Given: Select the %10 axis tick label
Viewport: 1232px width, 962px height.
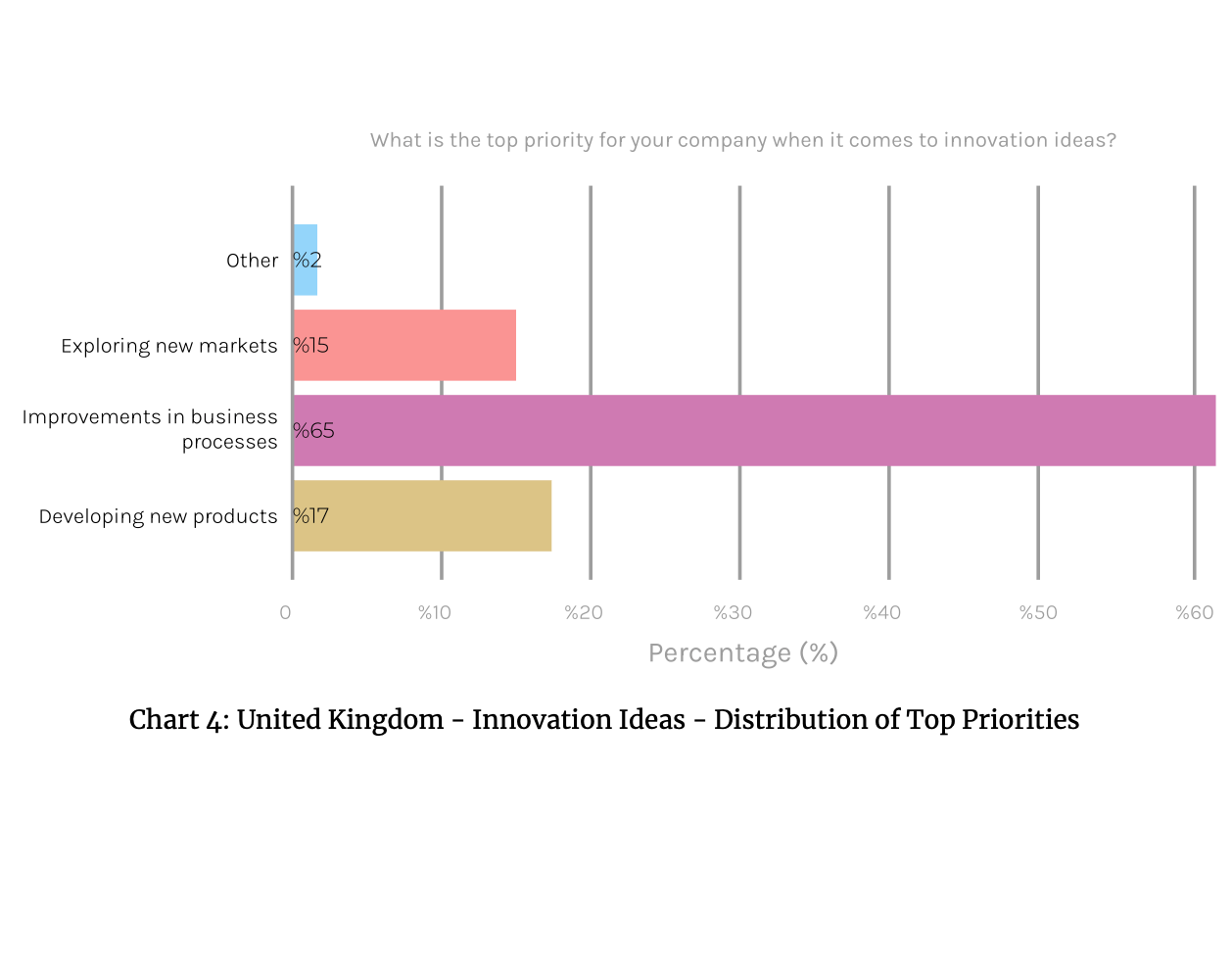Looking at the screenshot, I should 435,613.
